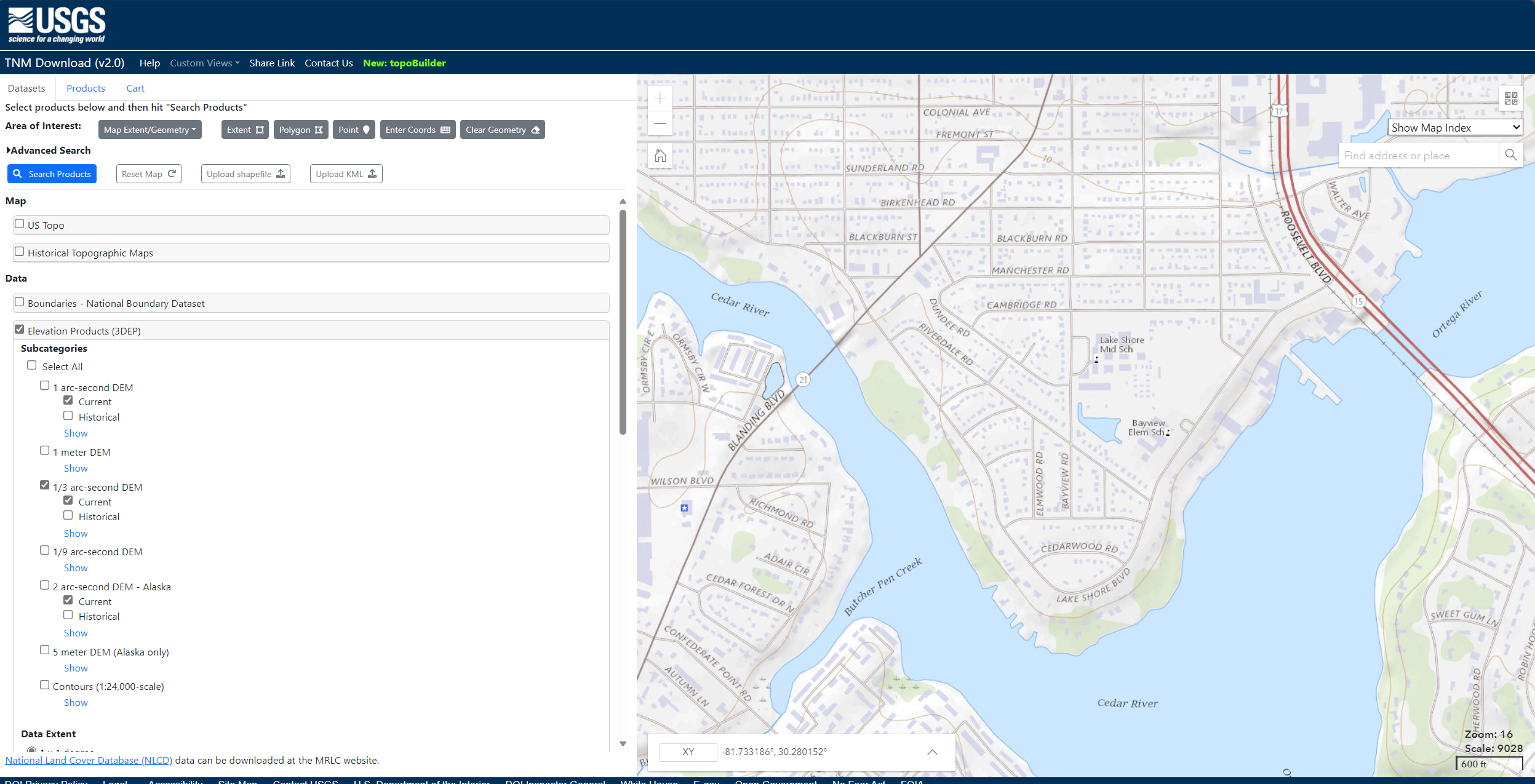Click Share Link in the top menu
Screen dimensions: 1535x784
point(272,63)
